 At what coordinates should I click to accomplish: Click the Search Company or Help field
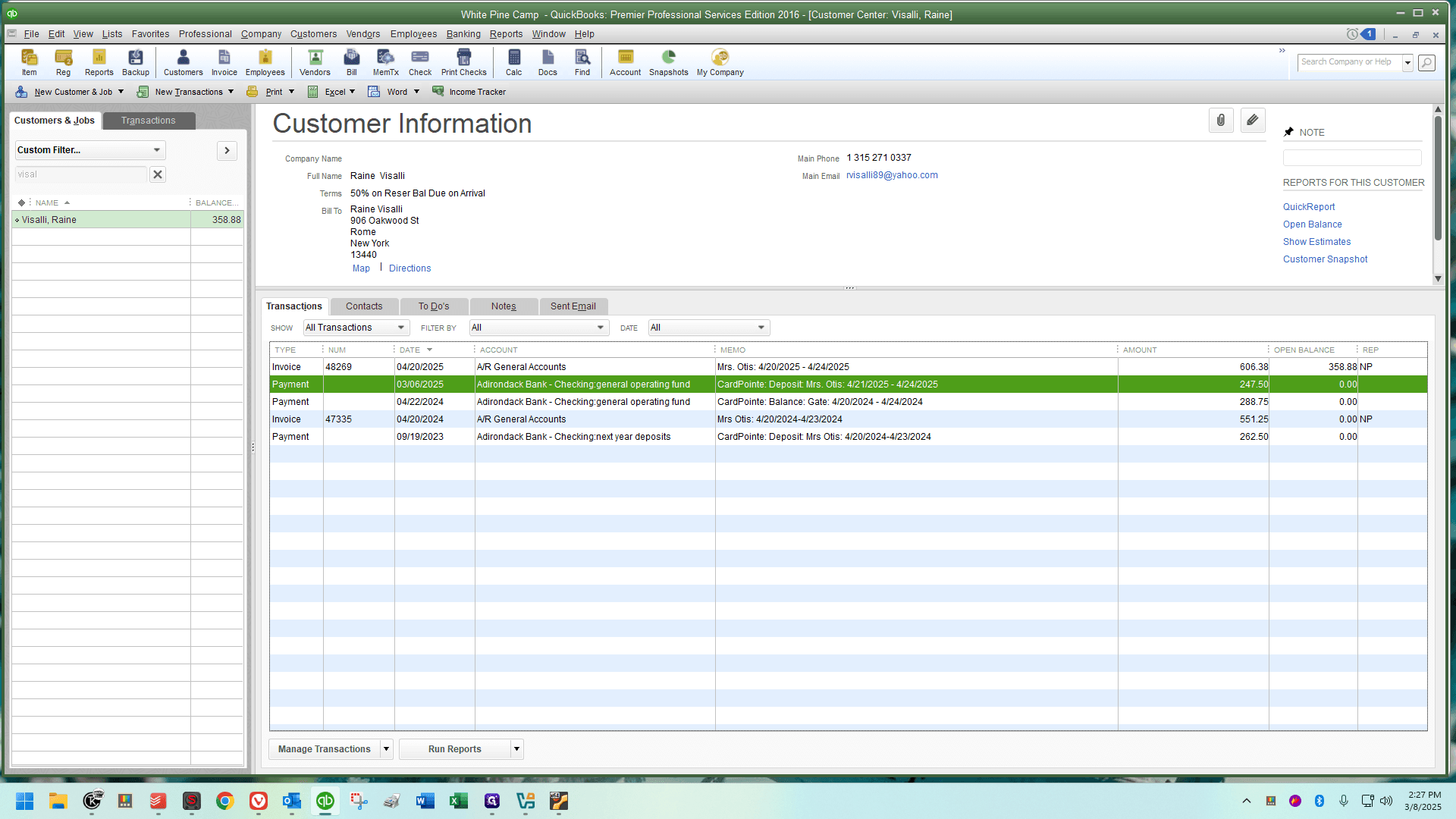[x=1350, y=62]
